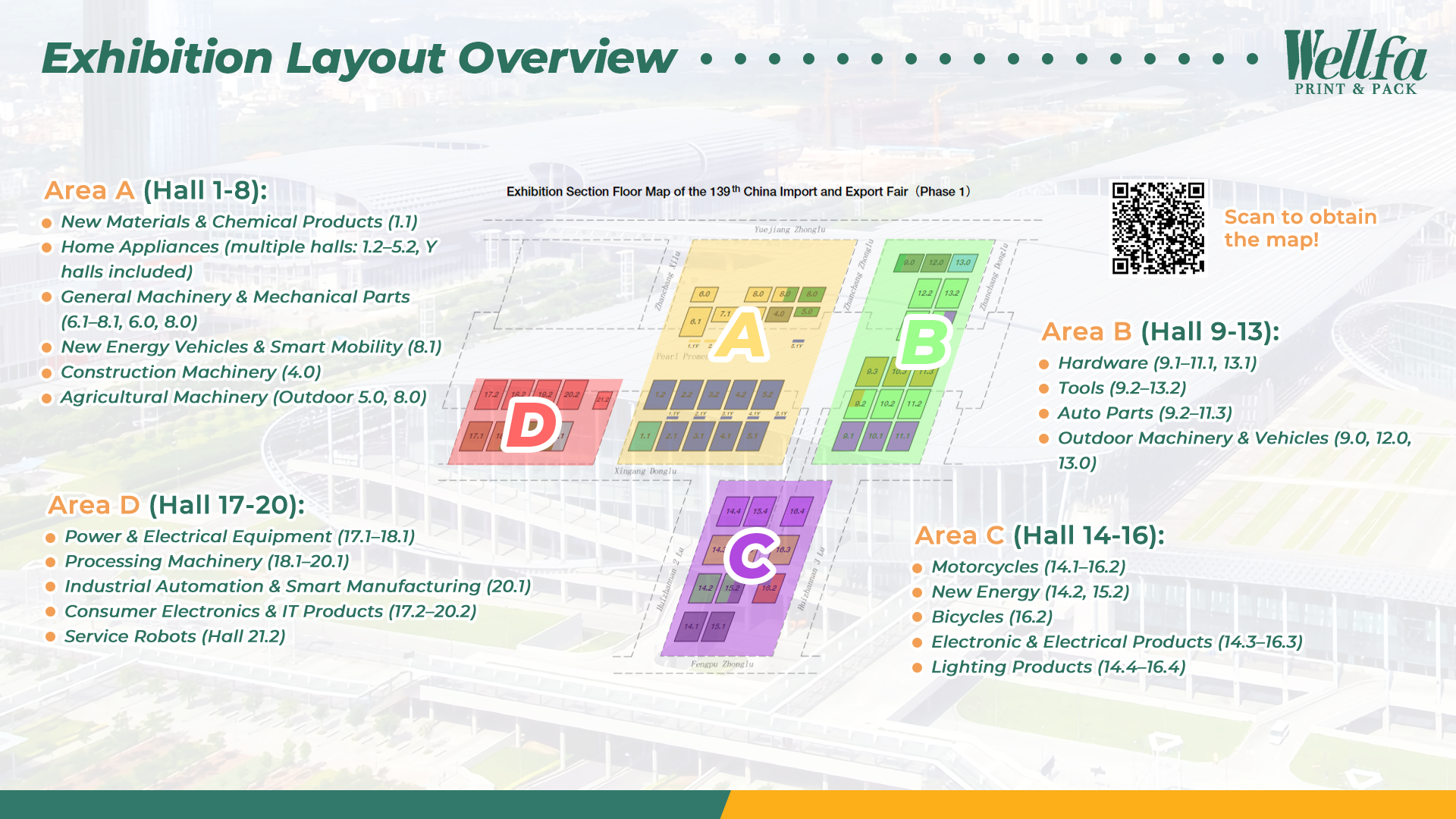Select Hall 8.0 block in Area A

(x=758, y=294)
